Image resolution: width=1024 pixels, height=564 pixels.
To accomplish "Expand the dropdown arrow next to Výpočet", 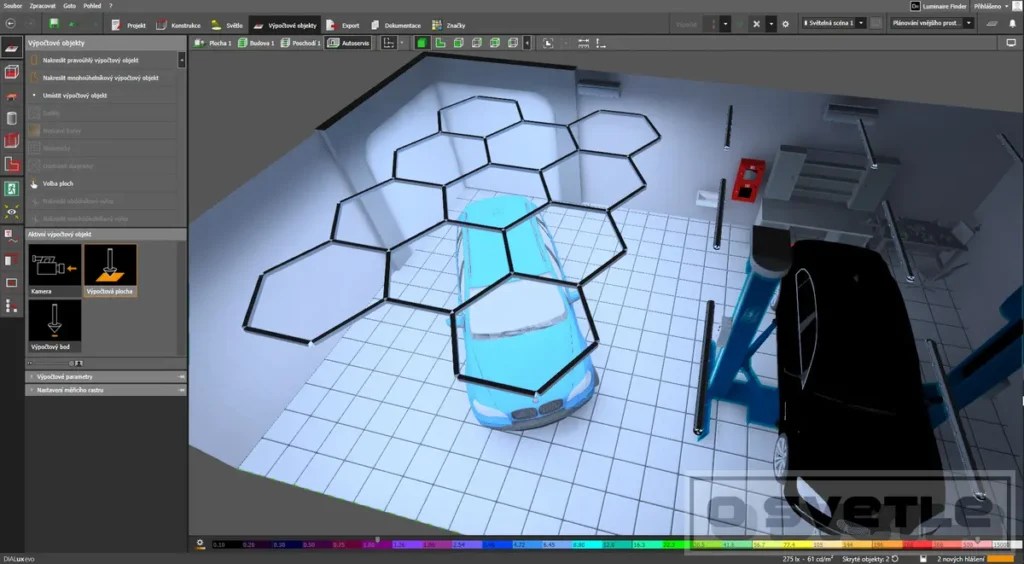I will [x=725, y=24].
